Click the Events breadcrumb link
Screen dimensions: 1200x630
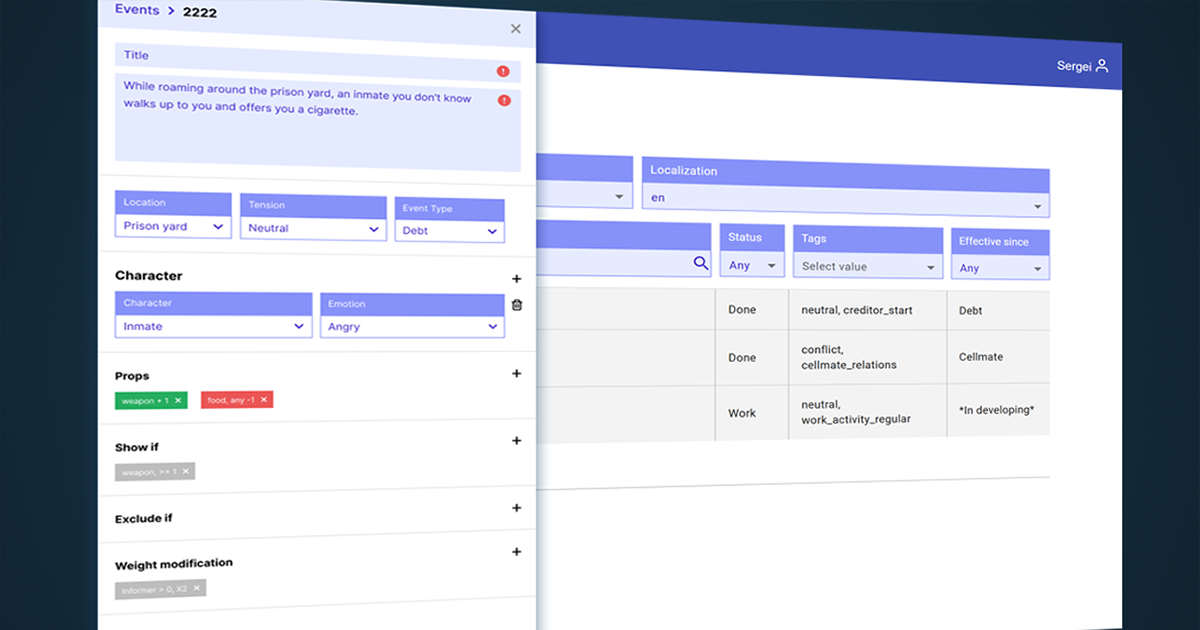coord(137,10)
